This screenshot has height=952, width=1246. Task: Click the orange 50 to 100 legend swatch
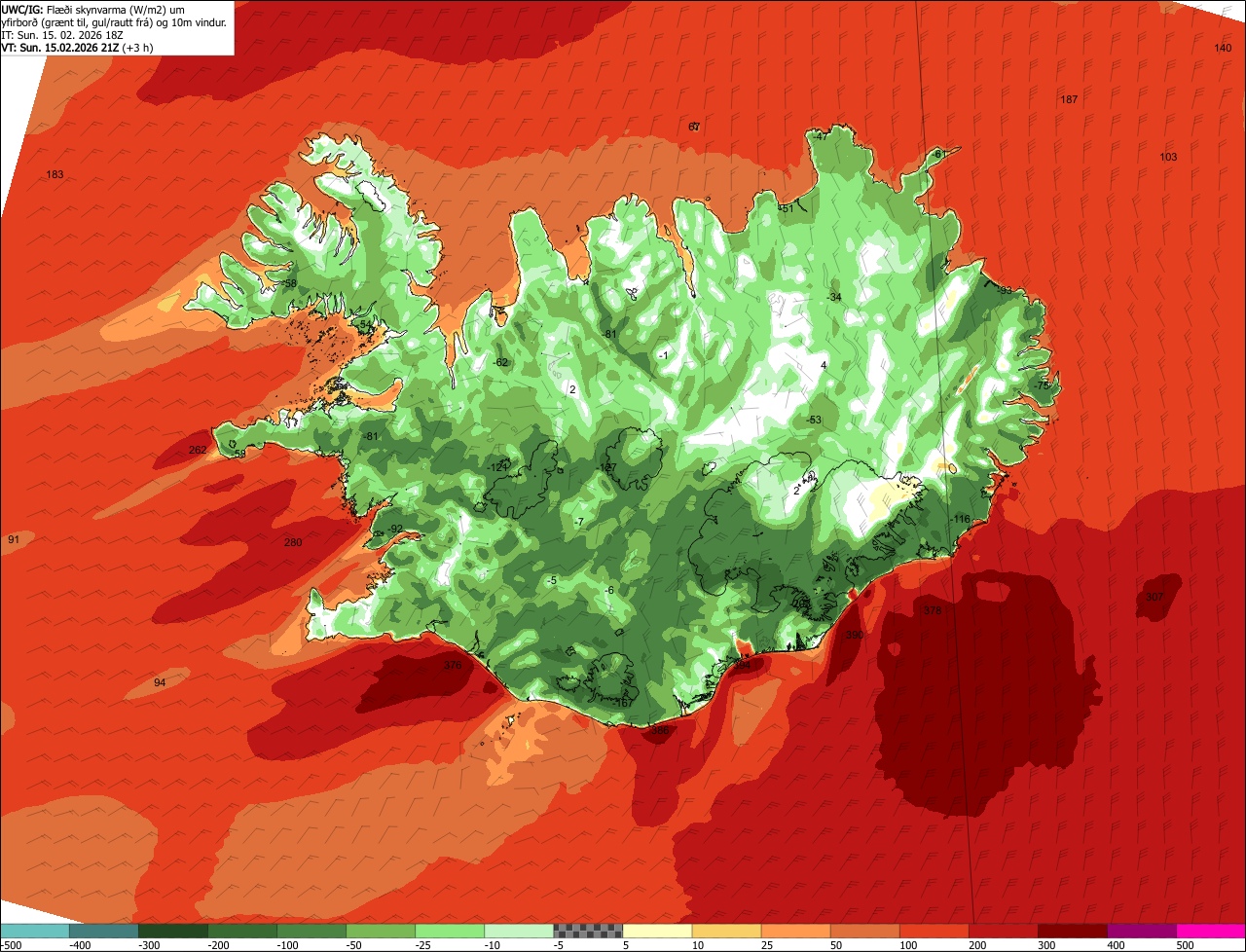tap(864, 931)
